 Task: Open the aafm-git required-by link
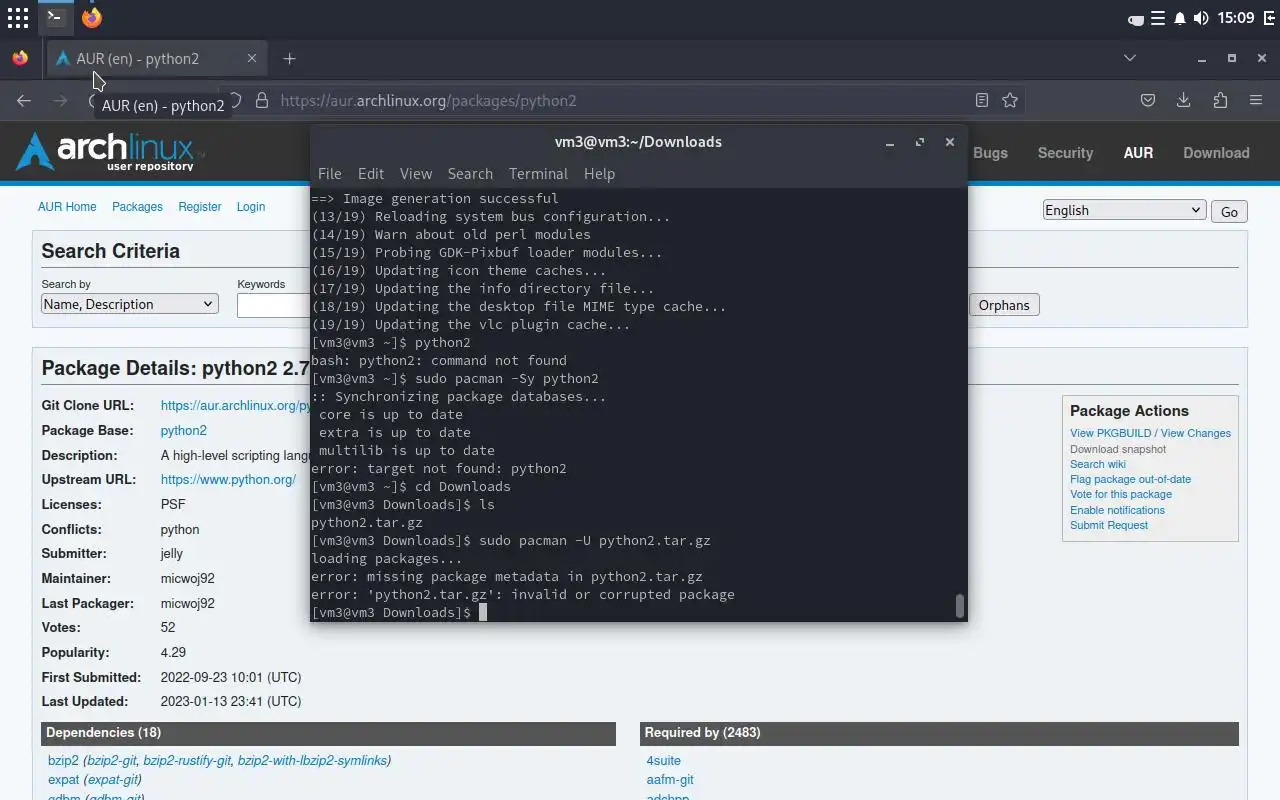[670, 780]
